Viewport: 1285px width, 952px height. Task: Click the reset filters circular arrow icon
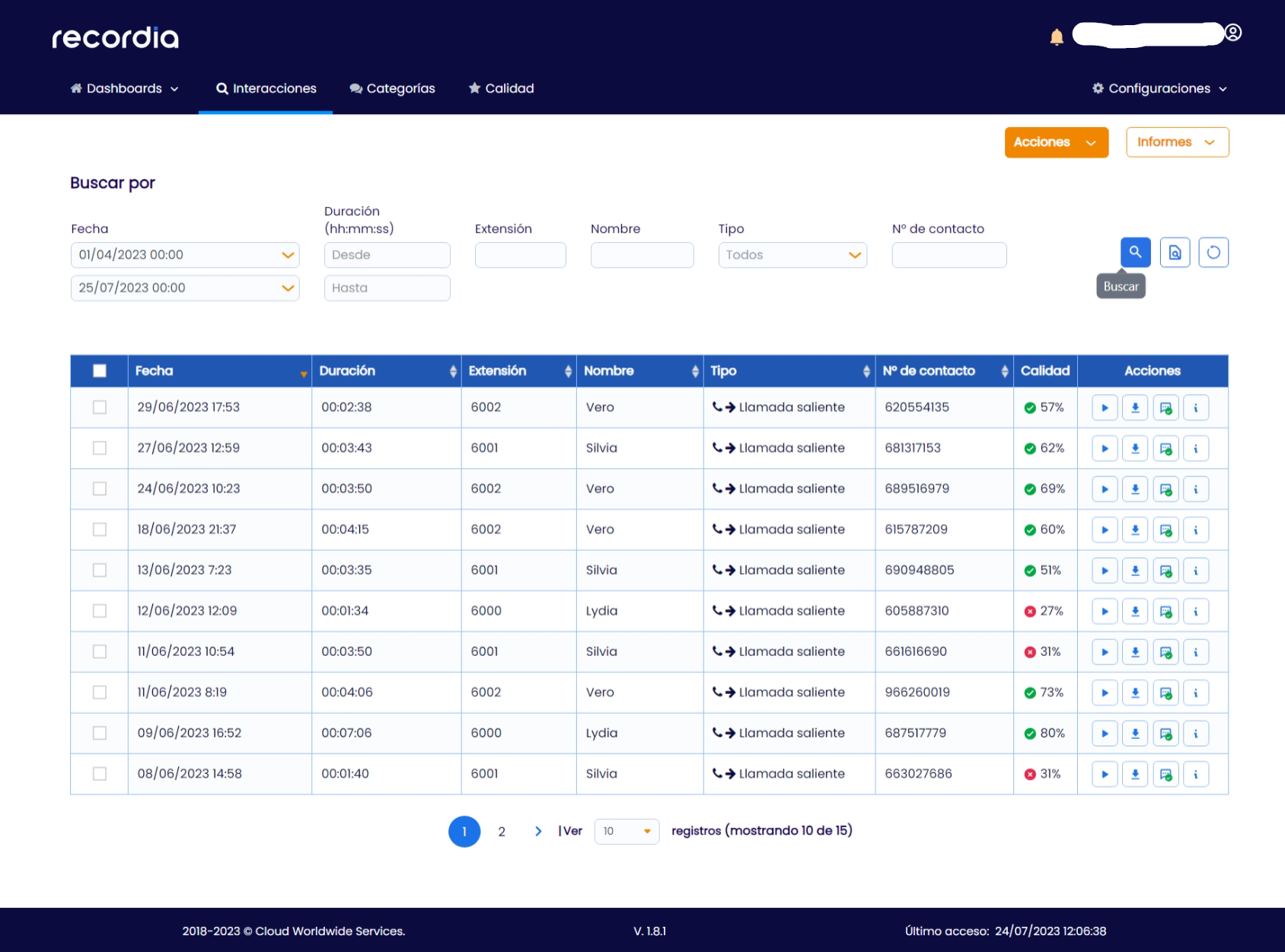(1213, 253)
